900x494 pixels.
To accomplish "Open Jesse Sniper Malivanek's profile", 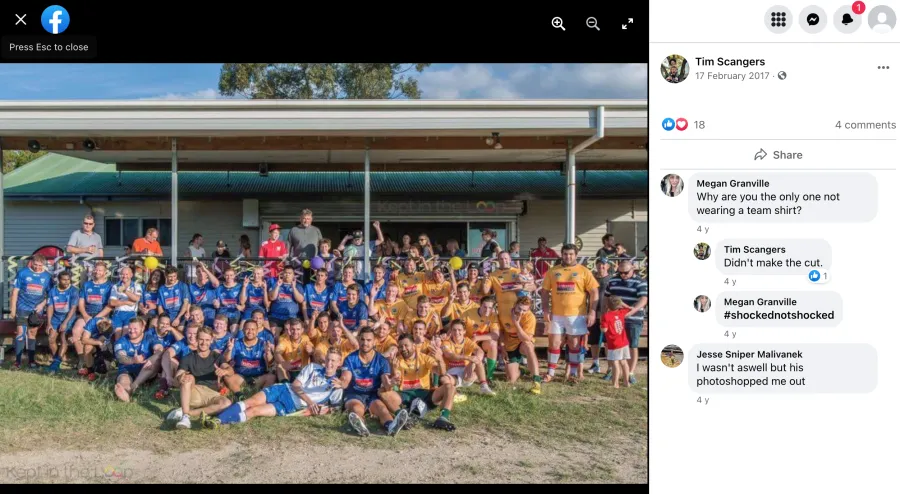I will pyautogui.click(x=749, y=354).
